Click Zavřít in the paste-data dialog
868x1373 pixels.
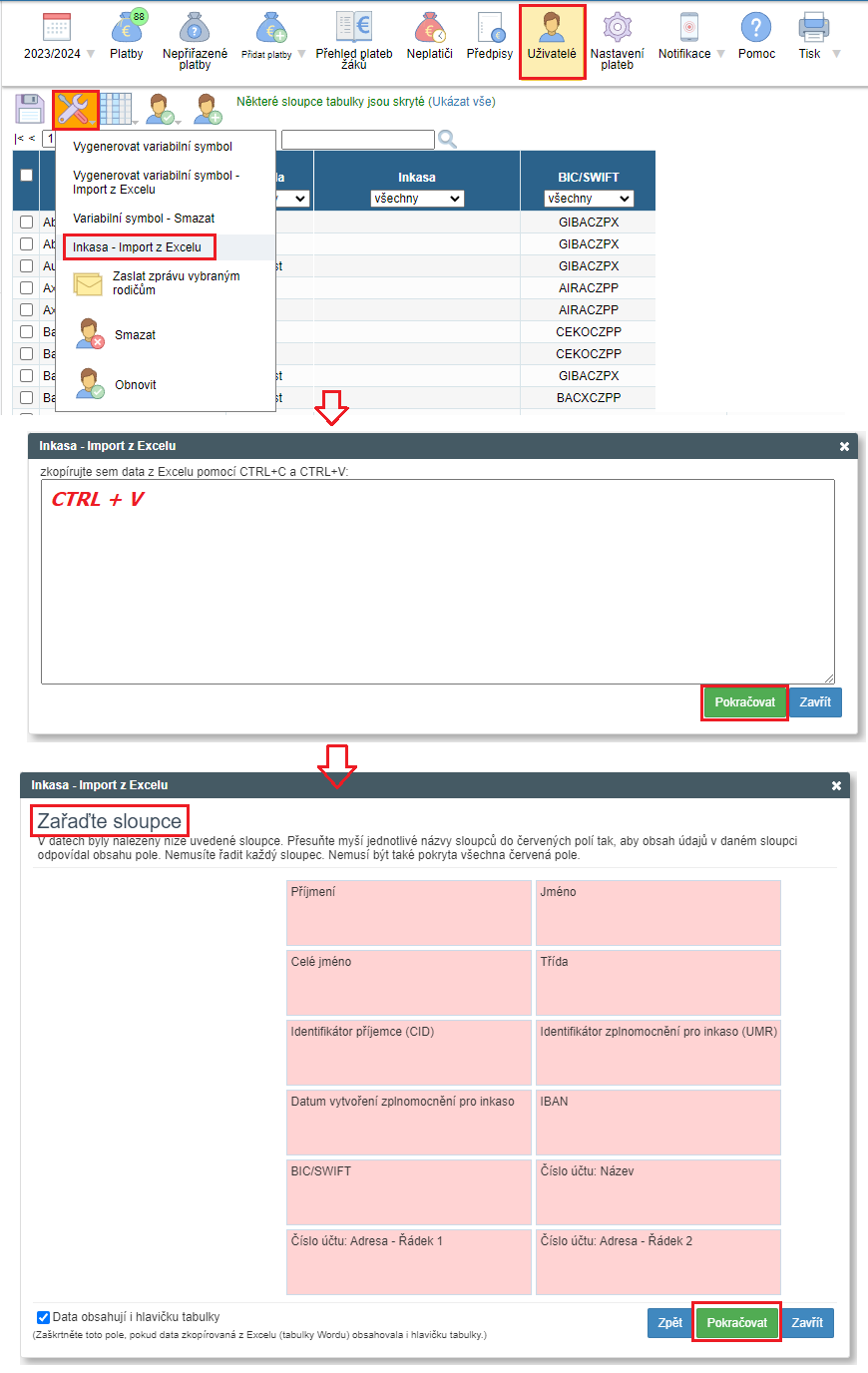pyautogui.click(x=815, y=702)
